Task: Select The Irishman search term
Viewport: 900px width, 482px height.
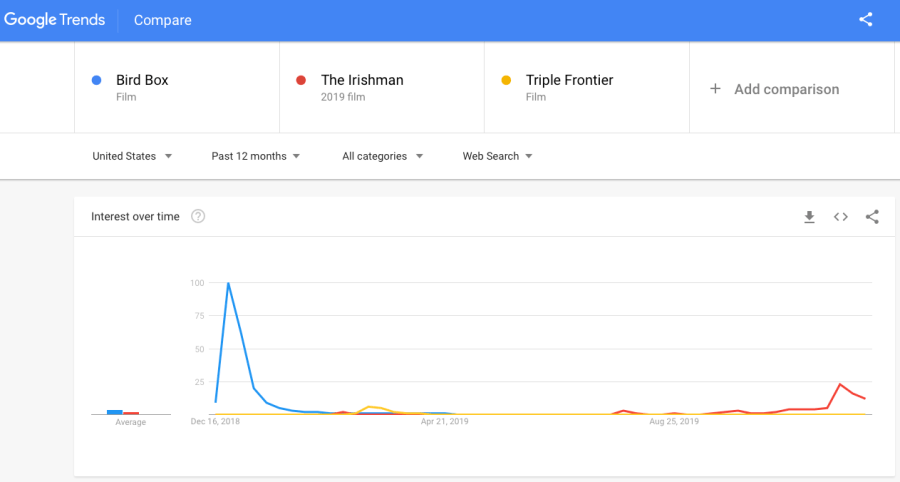Action: (x=362, y=80)
